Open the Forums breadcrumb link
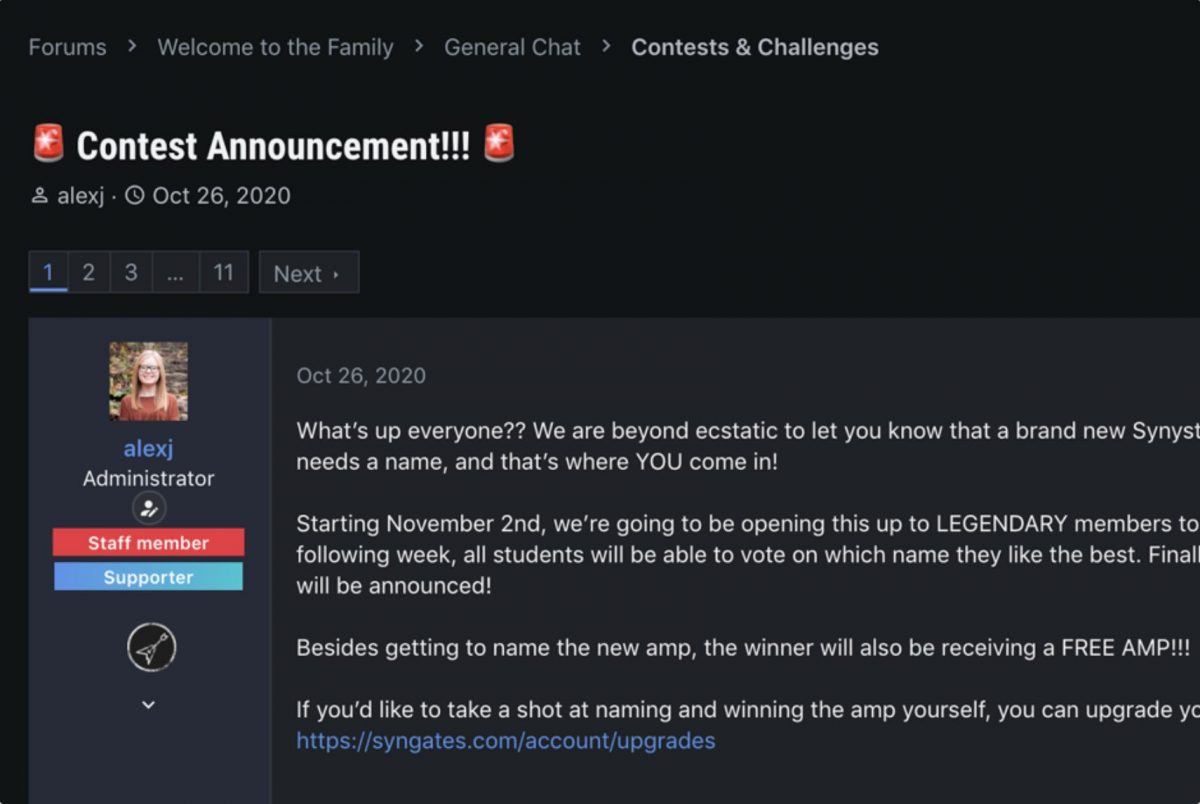 coord(67,47)
